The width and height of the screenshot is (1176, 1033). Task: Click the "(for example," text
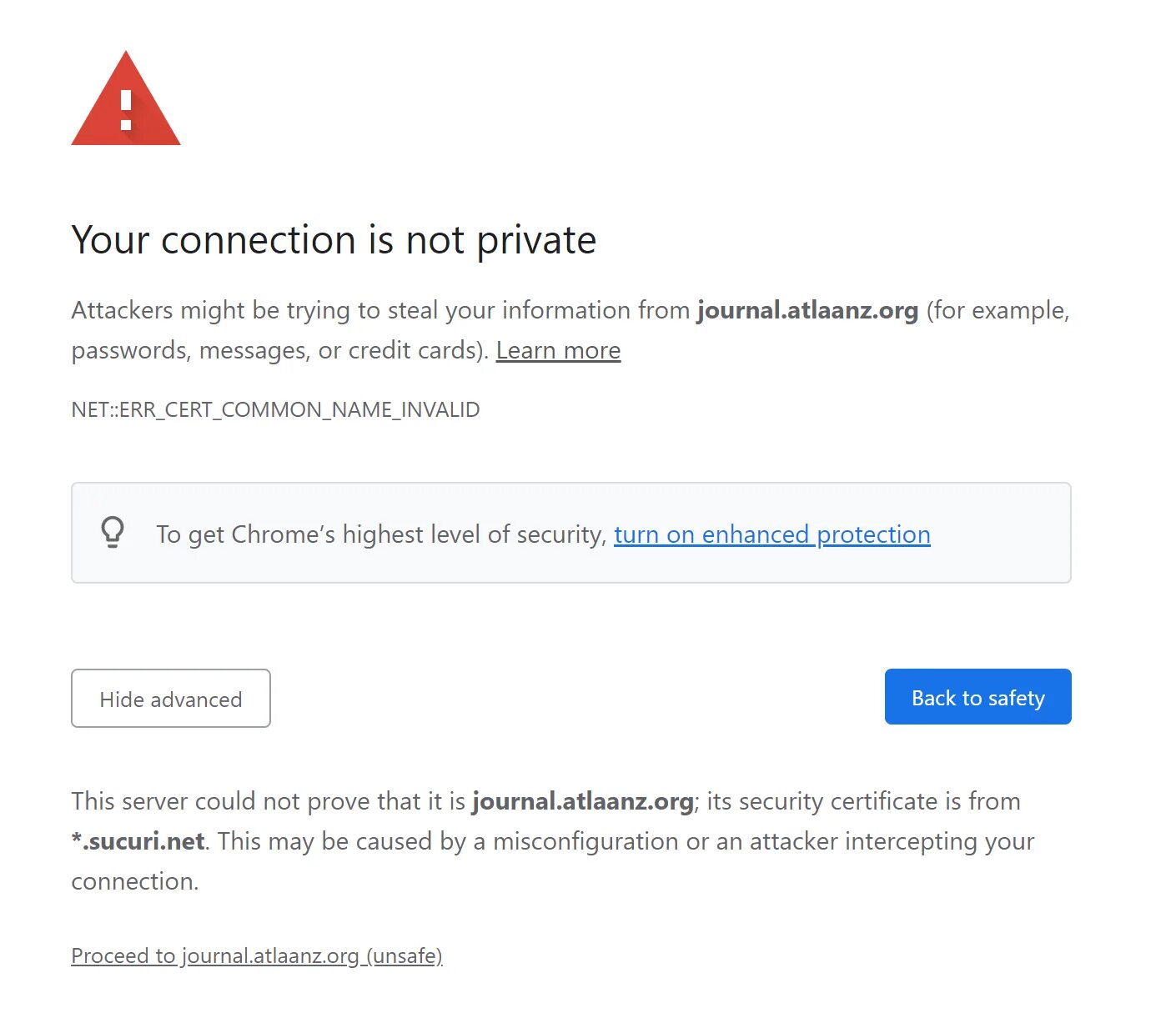[998, 310]
